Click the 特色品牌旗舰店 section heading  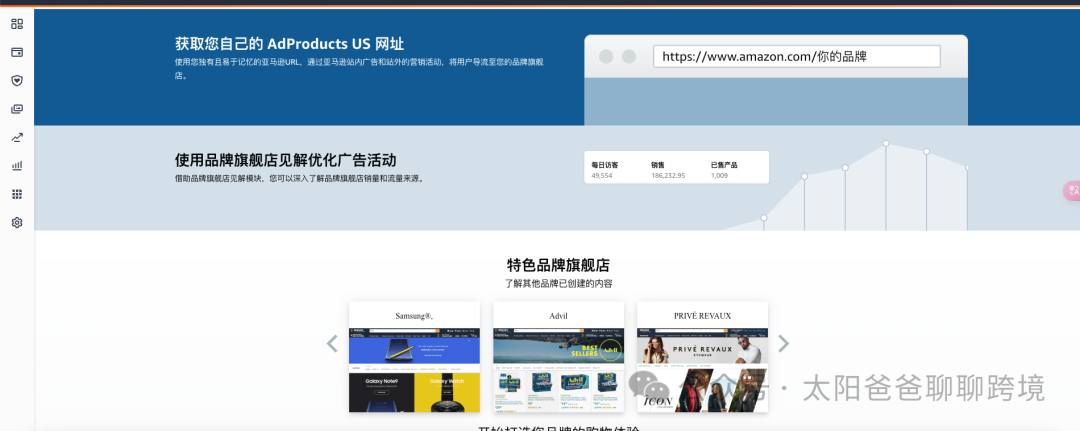click(x=558, y=265)
